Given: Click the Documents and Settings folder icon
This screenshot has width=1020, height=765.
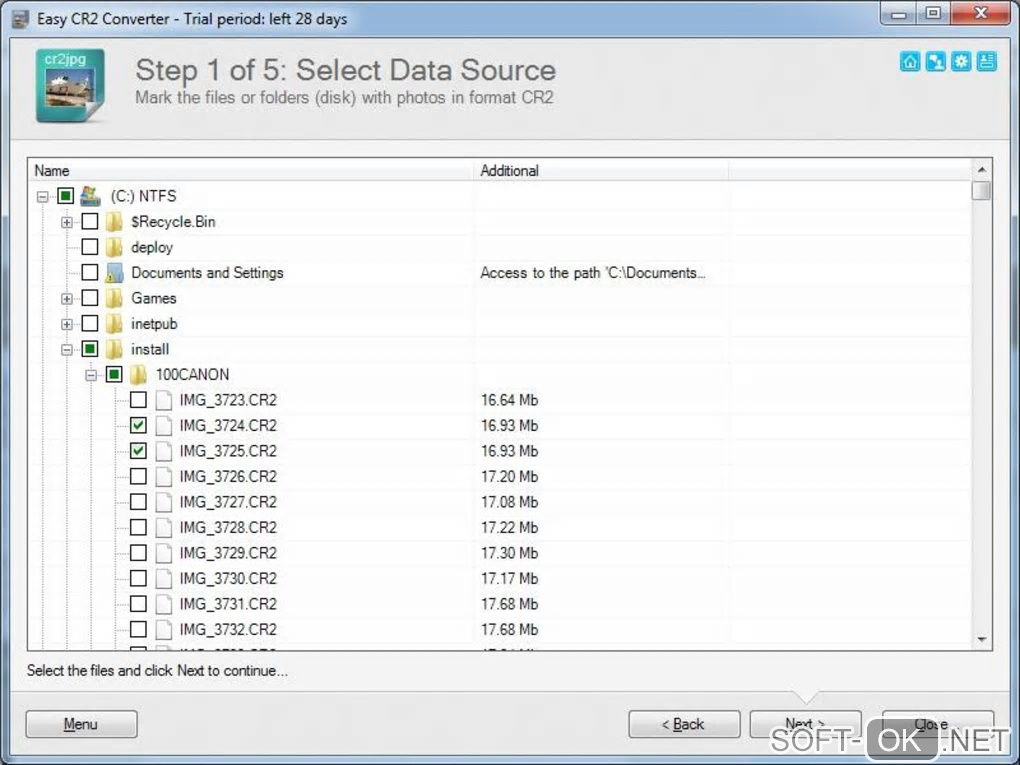Looking at the screenshot, I should [x=114, y=273].
